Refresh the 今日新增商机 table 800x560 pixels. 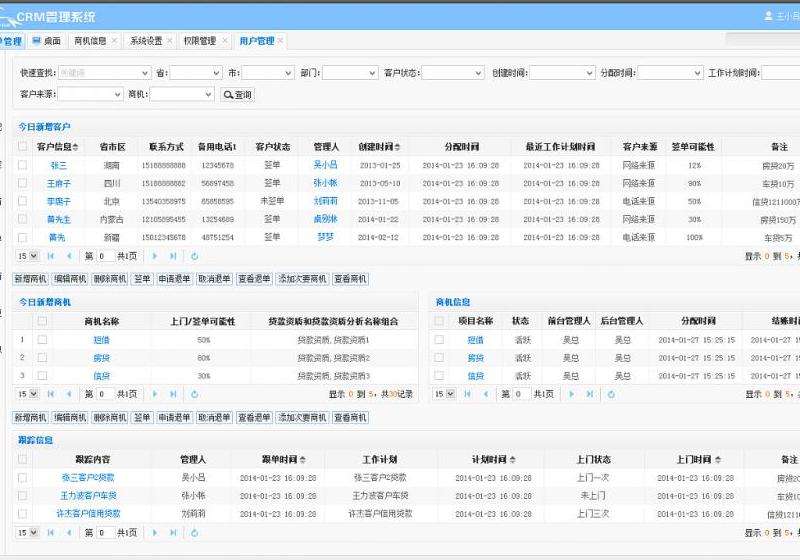(x=194, y=394)
